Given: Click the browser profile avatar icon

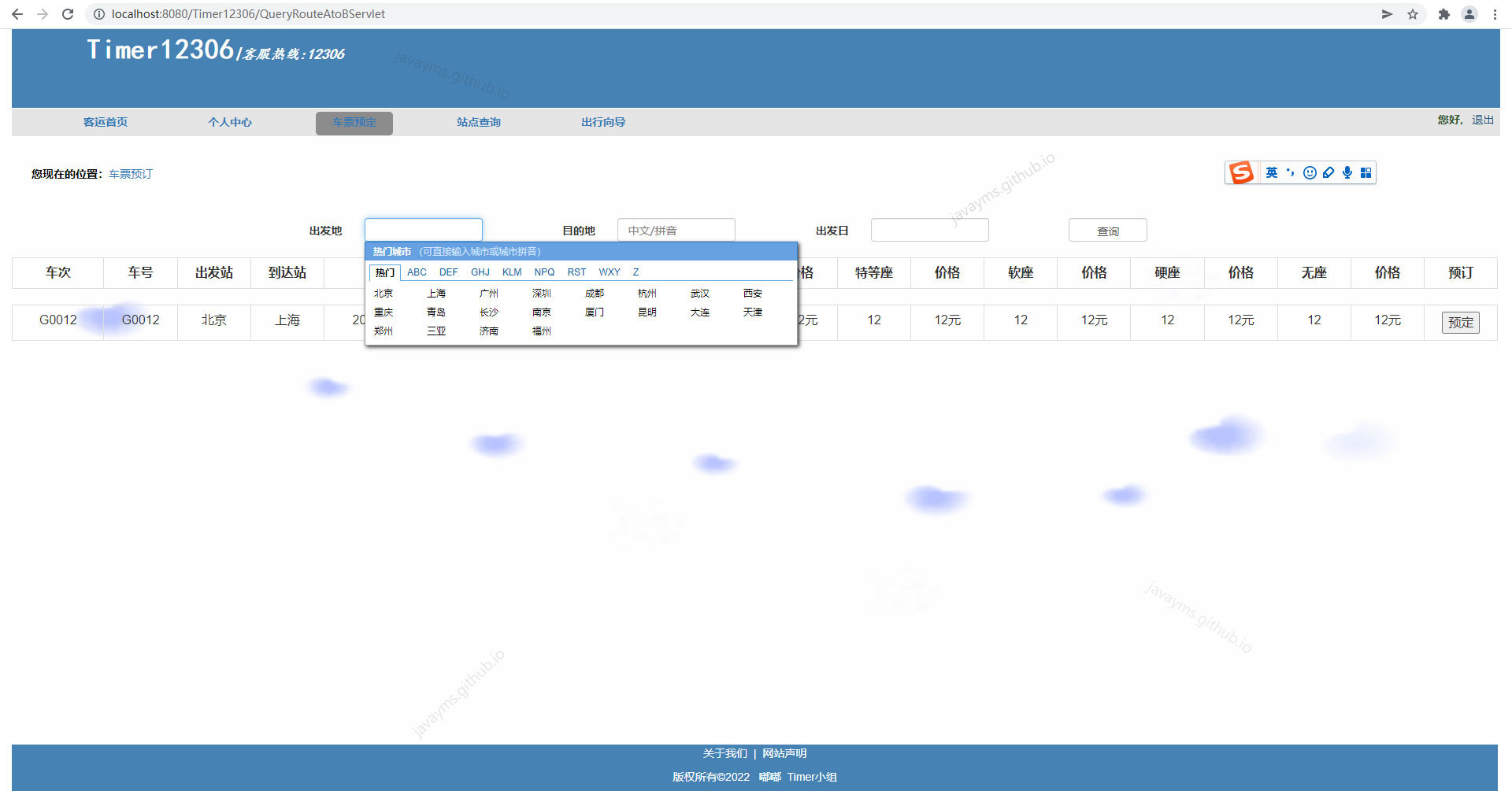Looking at the screenshot, I should tap(1469, 13).
